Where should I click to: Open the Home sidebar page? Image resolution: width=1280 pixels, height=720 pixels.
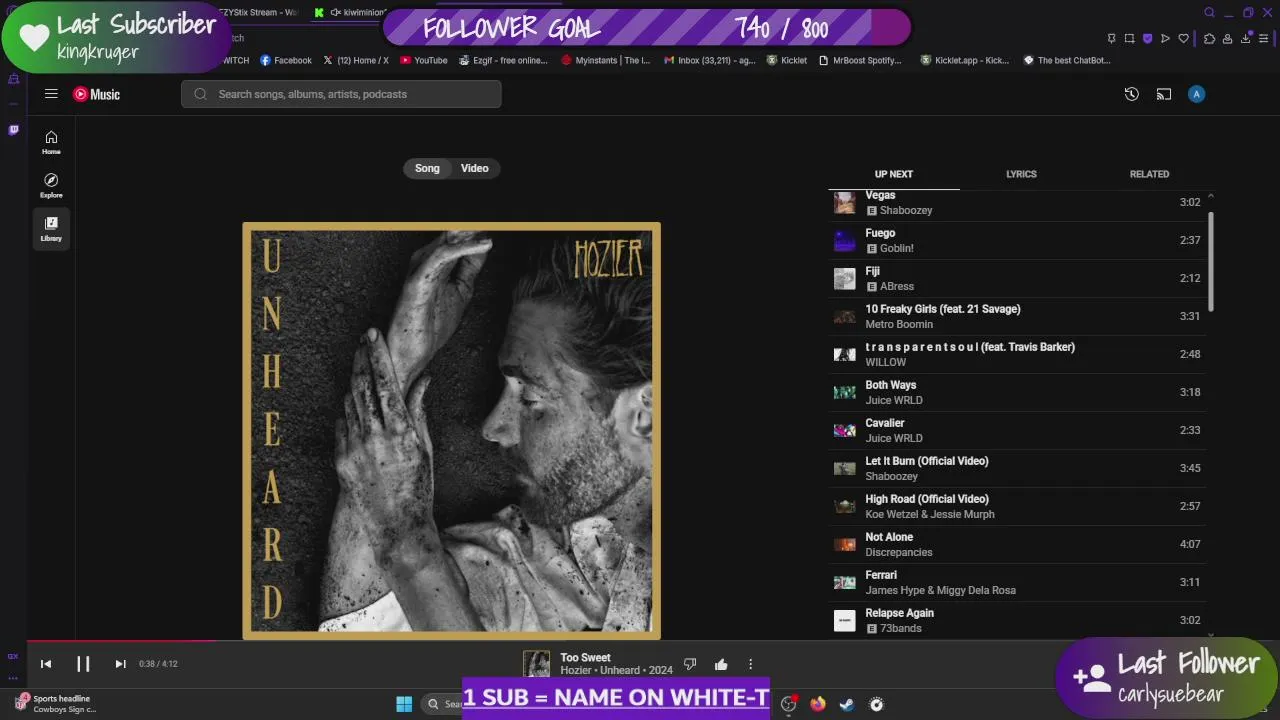click(51, 143)
